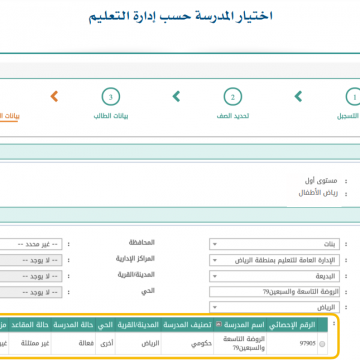Open المحافظة غير محدد dropdown
Viewport: 360px width, 360px height.
click(31, 244)
